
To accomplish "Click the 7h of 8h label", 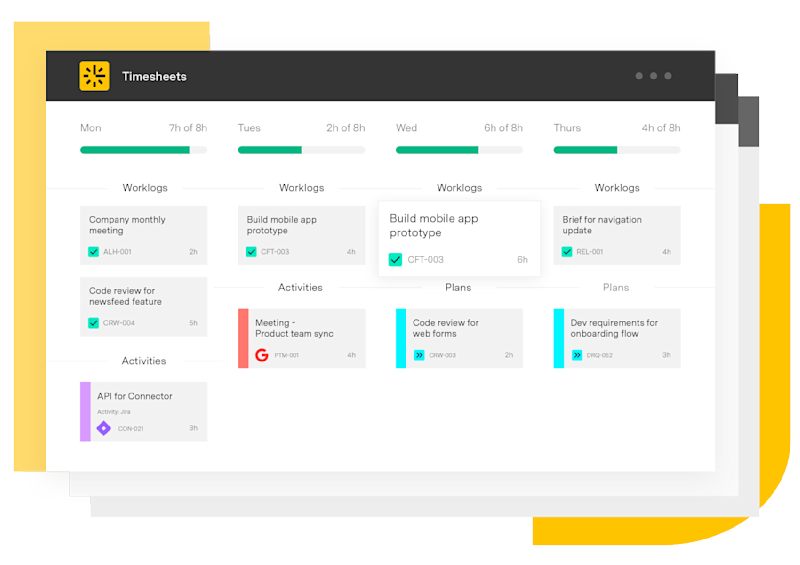I will point(188,128).
